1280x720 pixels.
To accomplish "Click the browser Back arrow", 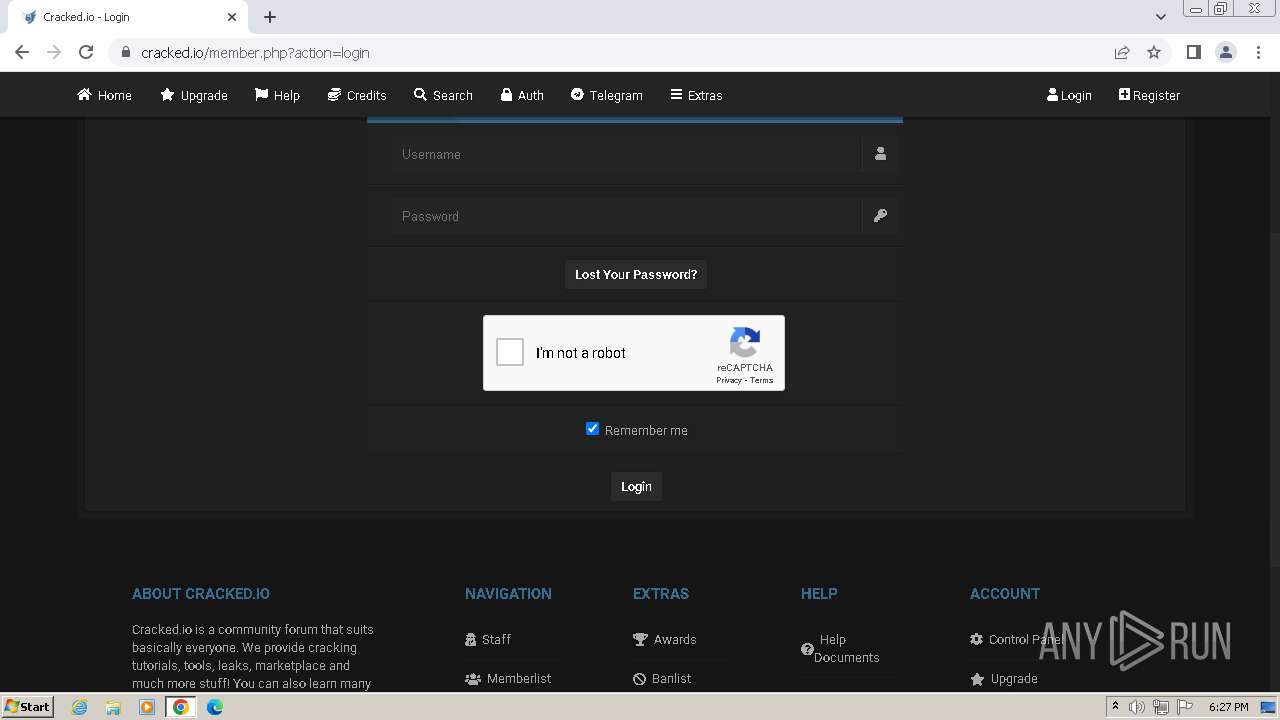I will pyautogui.click(x=22, y=52).
